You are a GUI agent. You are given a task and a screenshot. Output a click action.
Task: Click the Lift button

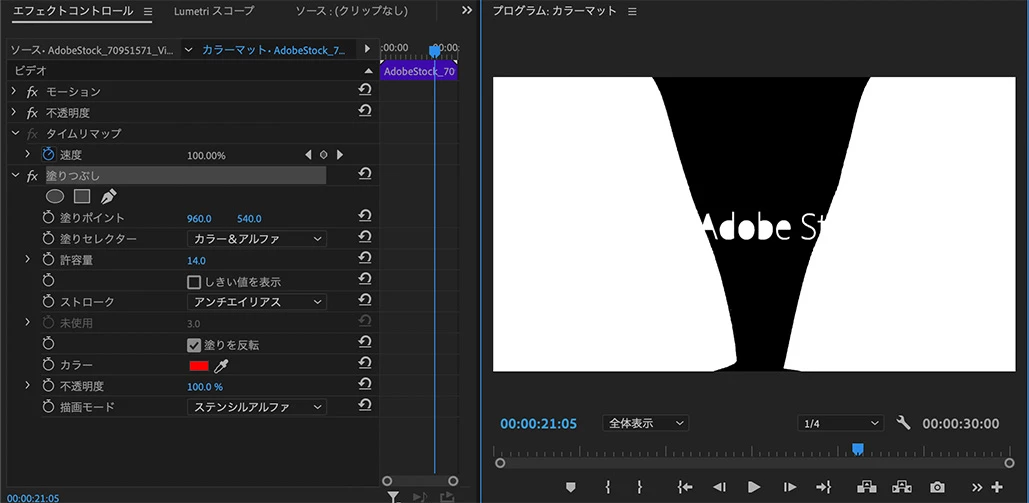click(x=866, y=487)
